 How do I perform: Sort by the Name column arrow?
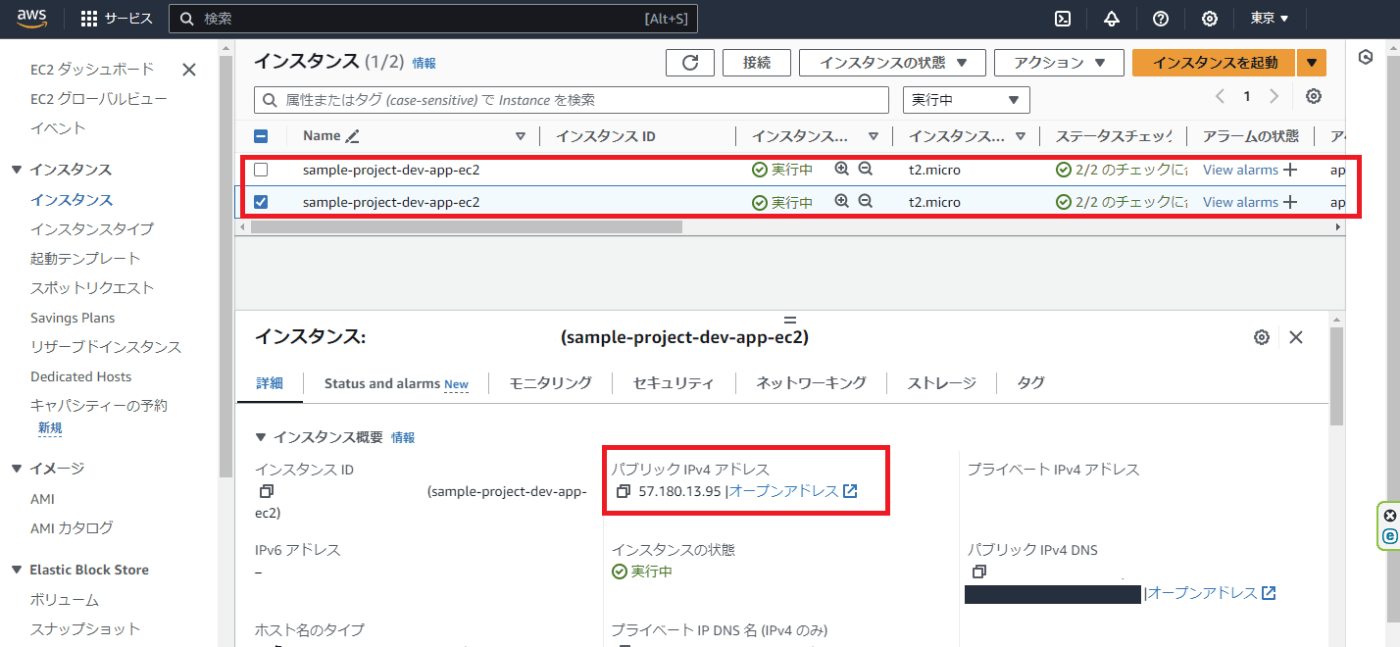[x=520, y=136]
